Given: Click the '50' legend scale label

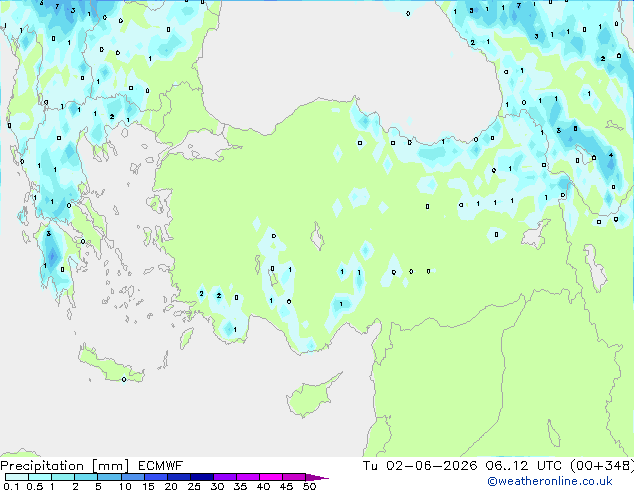Looking at the screenshot, I should click(310, 486).
